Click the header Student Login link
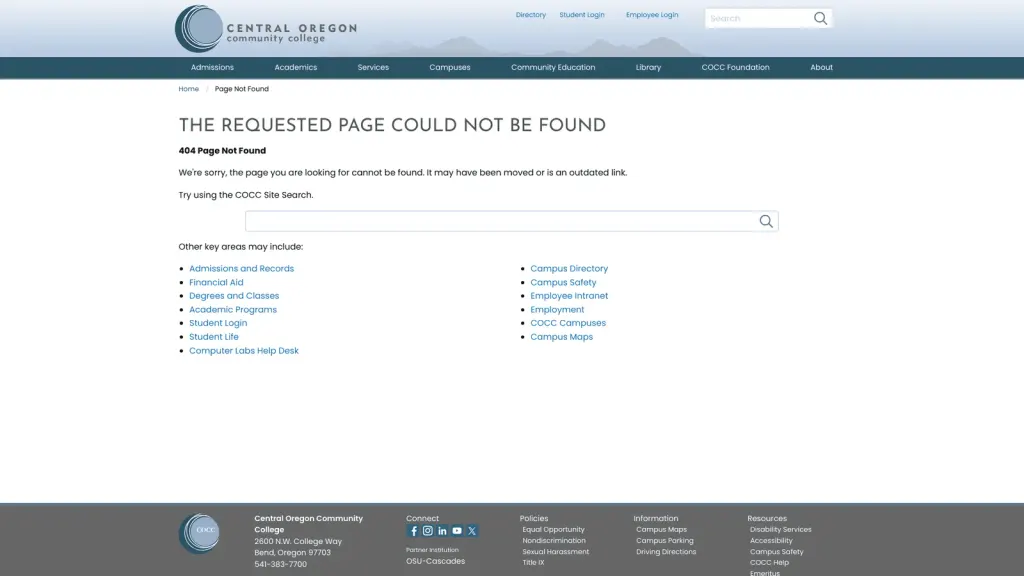1024x576 pixels. pyautogui.click(x=582, y=15)
